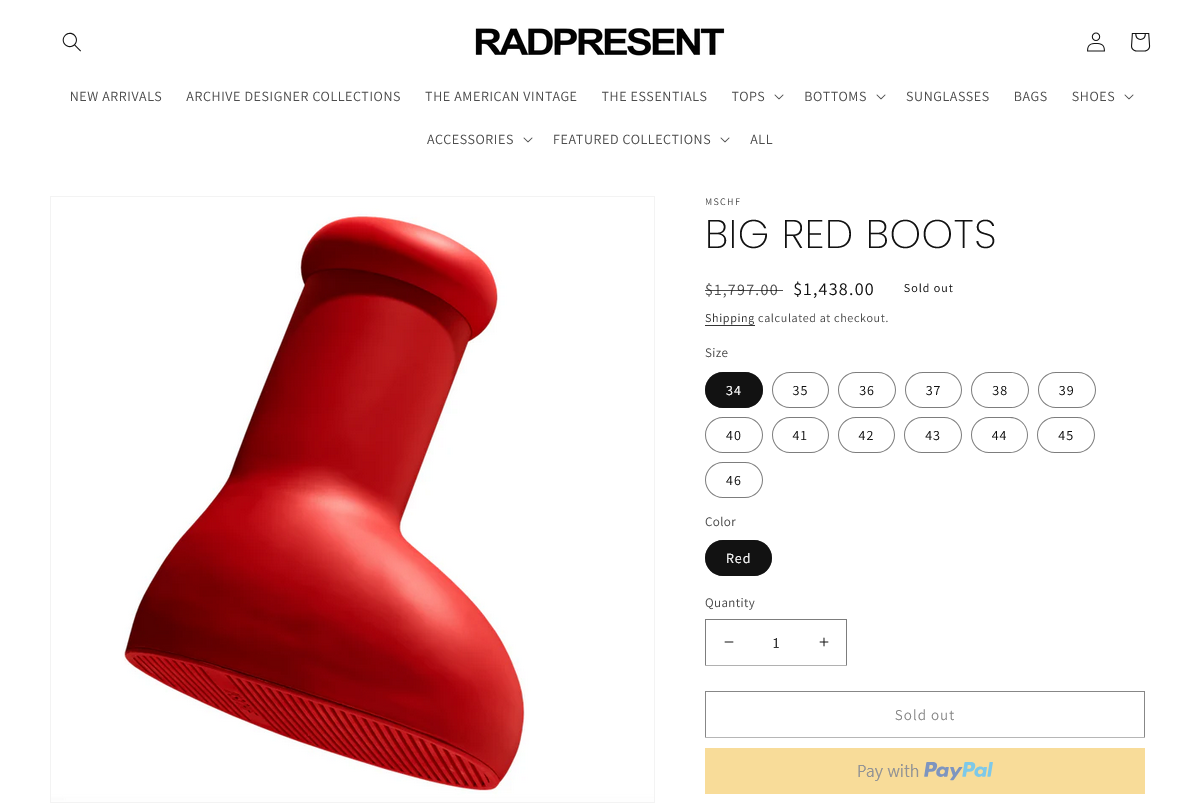Click the RADPRESENT logo
Viewport: 1200px width, 805px height.
pos(599,42)
